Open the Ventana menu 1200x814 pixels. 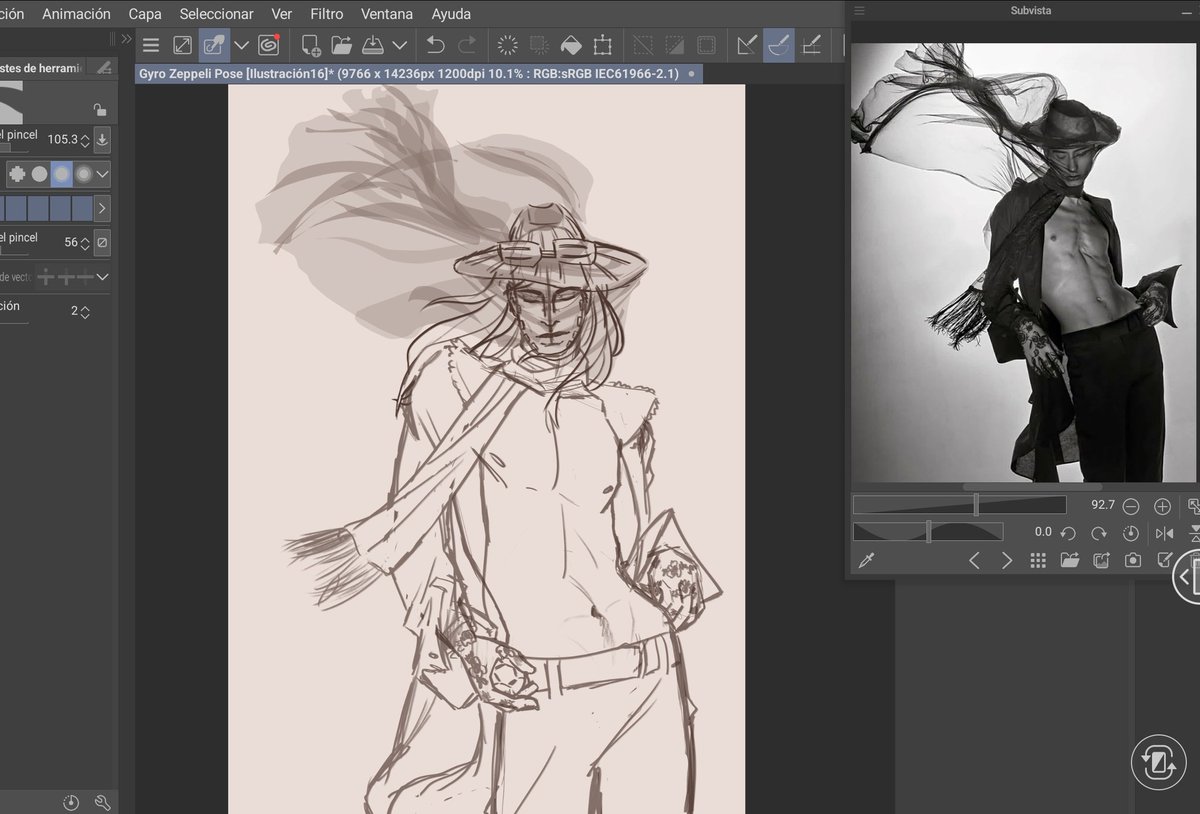pyautogui.click(x=387, y=14)
